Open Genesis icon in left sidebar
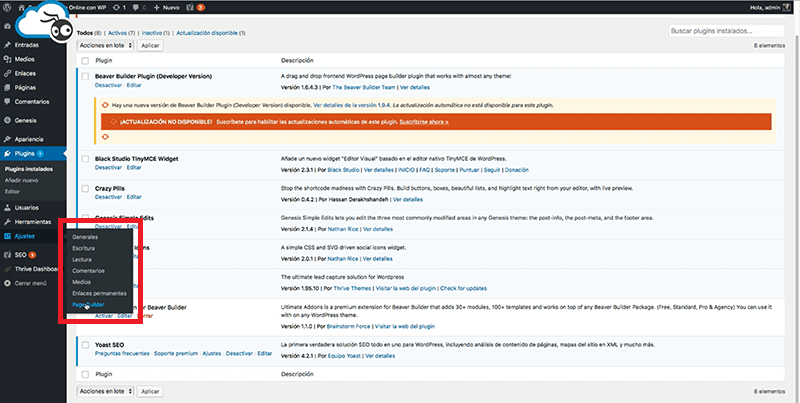This screenshot has height=403, width=800. [7, 120]
